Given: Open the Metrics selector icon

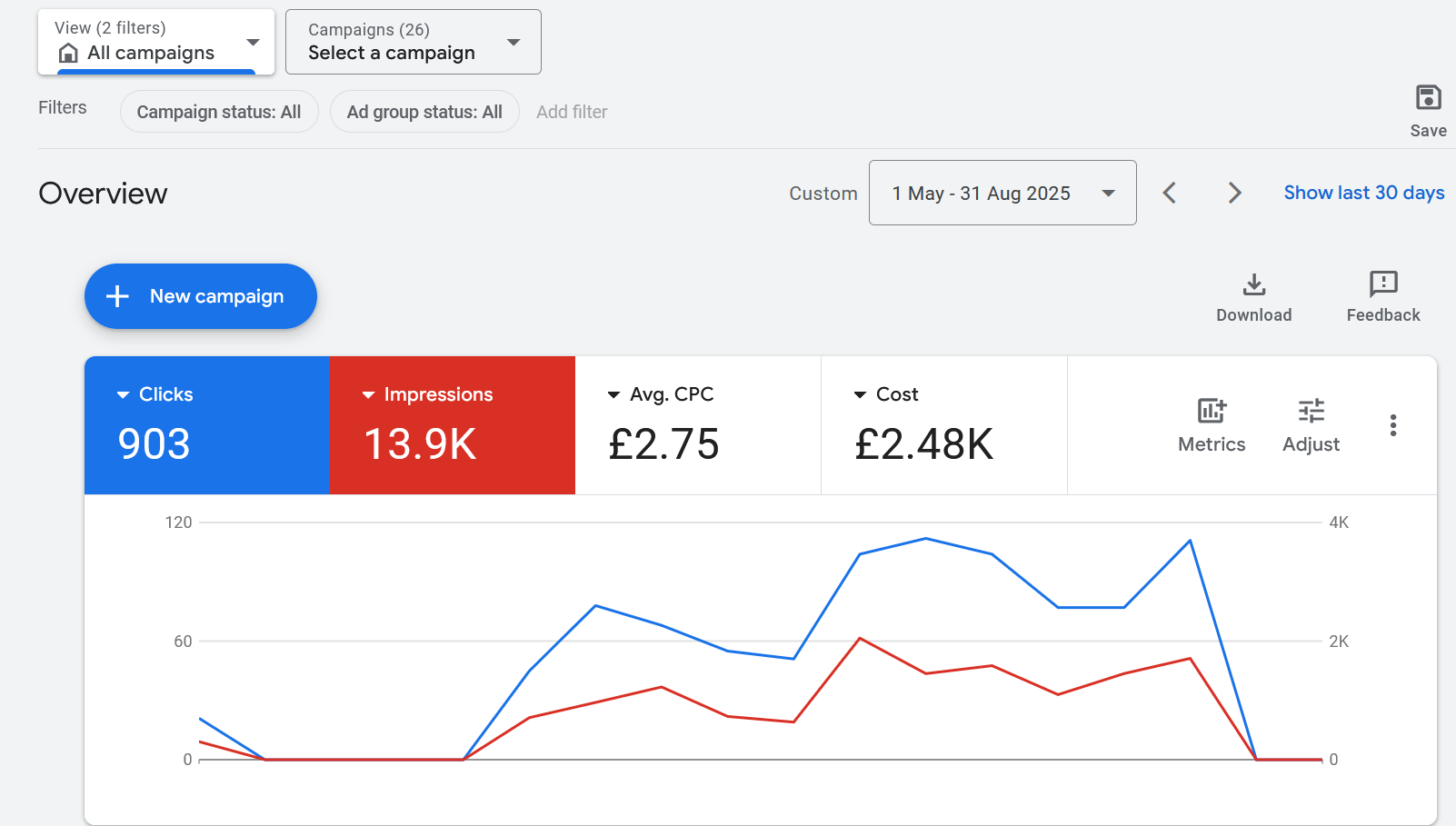Looking at the screenshot, I should coord(1211,412).
